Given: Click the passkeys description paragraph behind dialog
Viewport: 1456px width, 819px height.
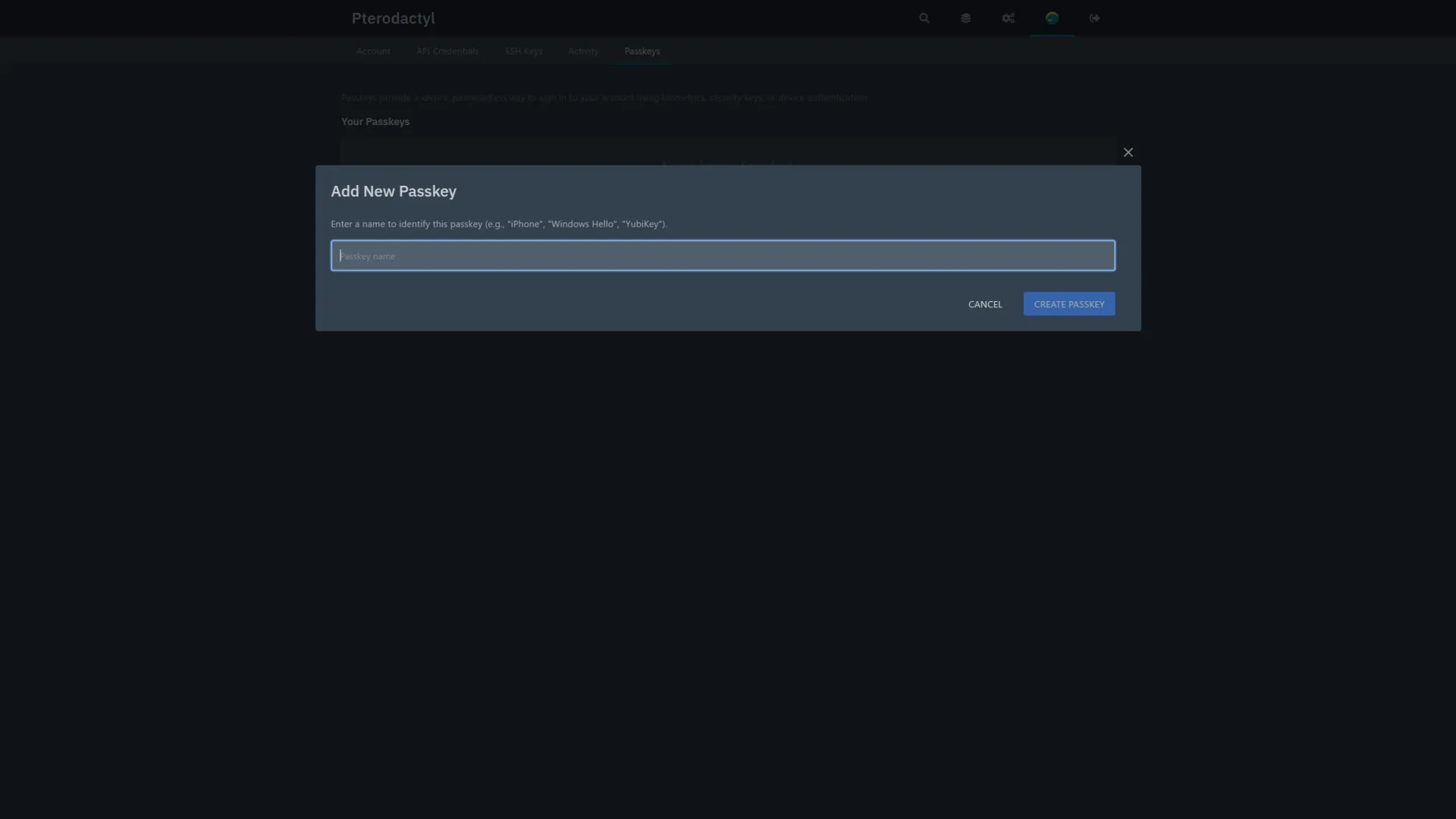Looking at the screenshot, I should click(603, 98).
